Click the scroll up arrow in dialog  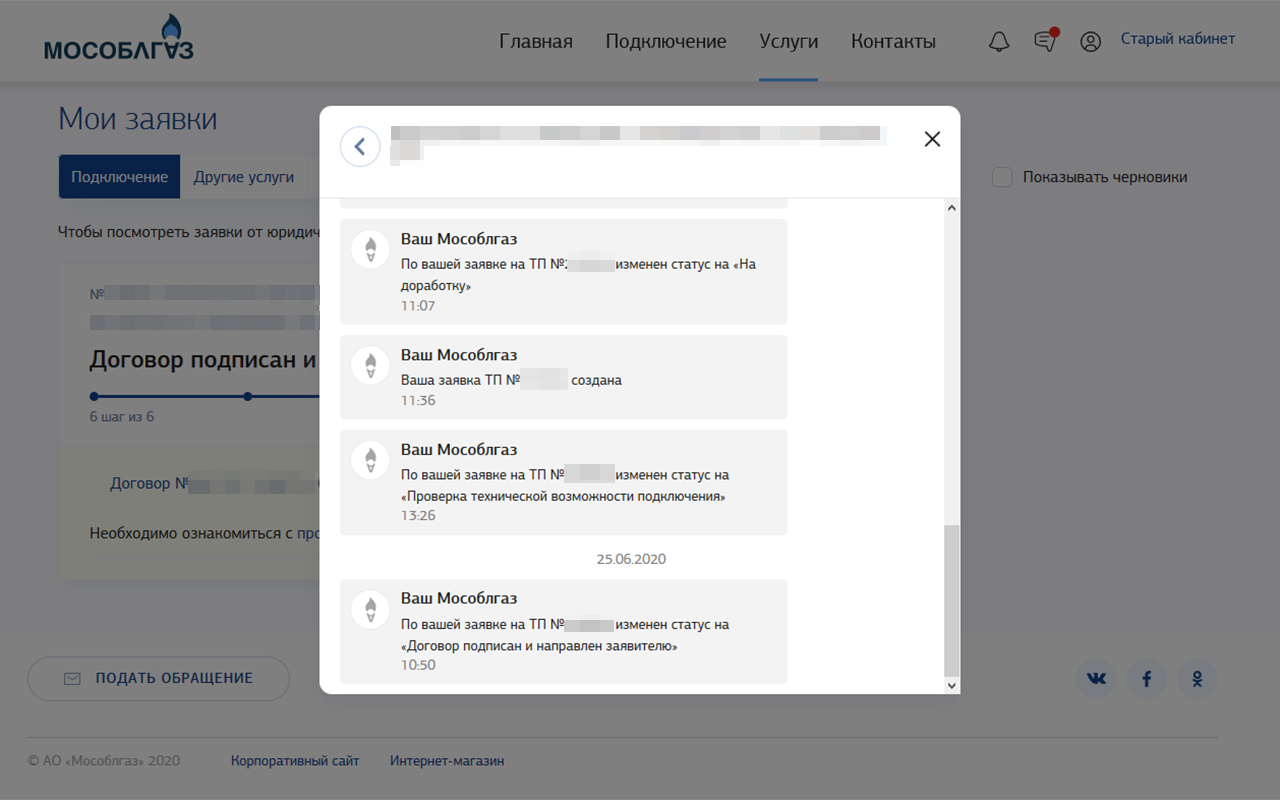(951, 207)
